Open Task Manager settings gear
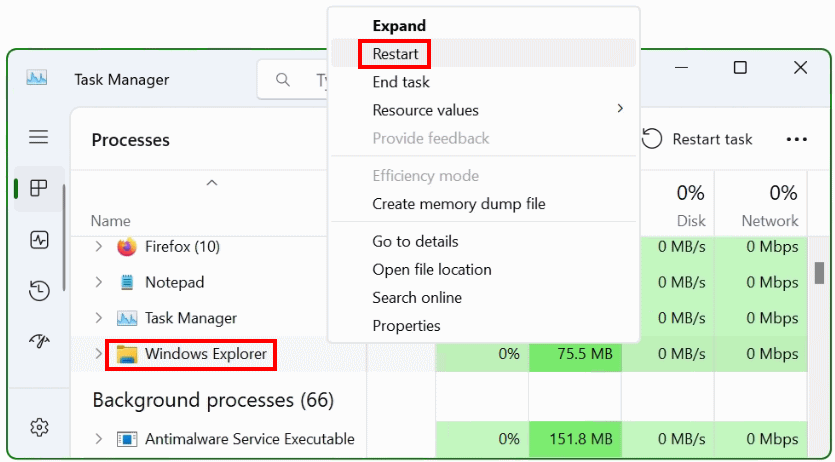The width and height of the screenshot is (835, 462). click(39, 426)
